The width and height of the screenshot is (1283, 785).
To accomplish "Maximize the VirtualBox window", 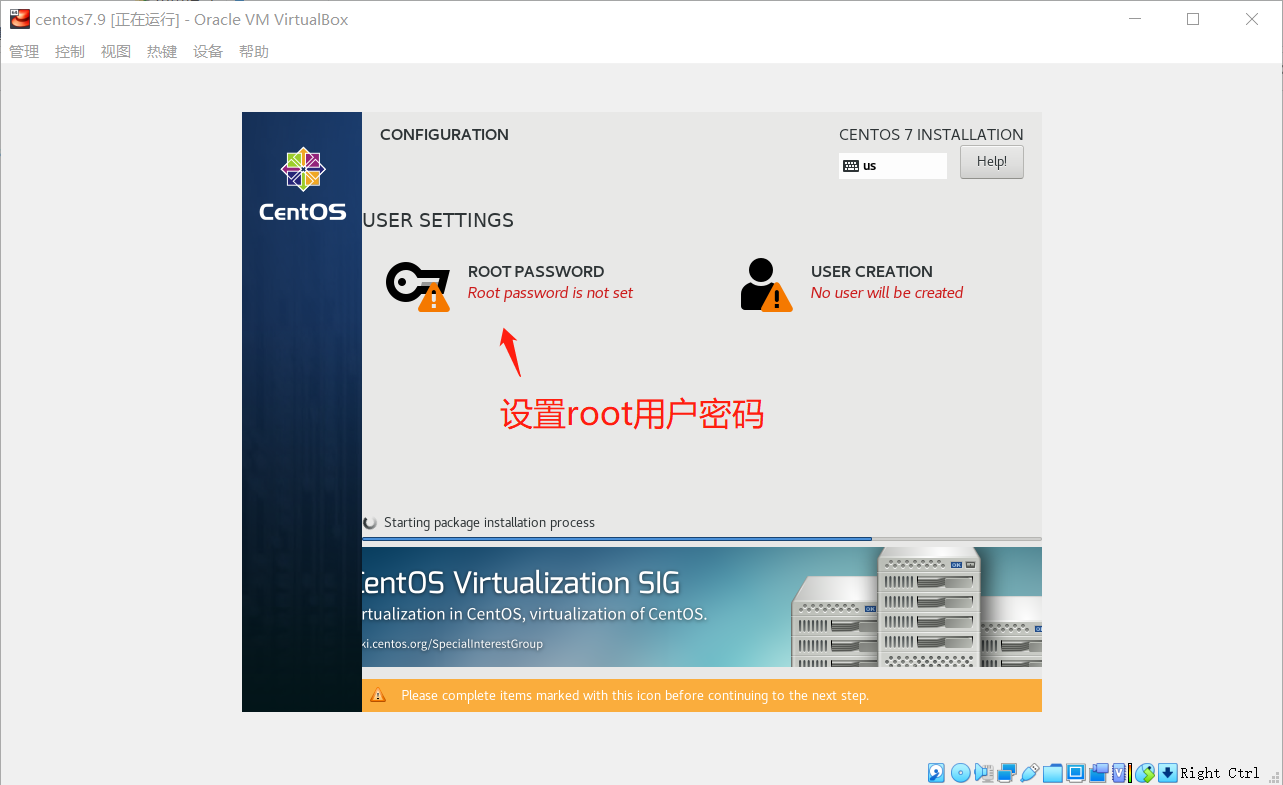I will coord(1193,19).
